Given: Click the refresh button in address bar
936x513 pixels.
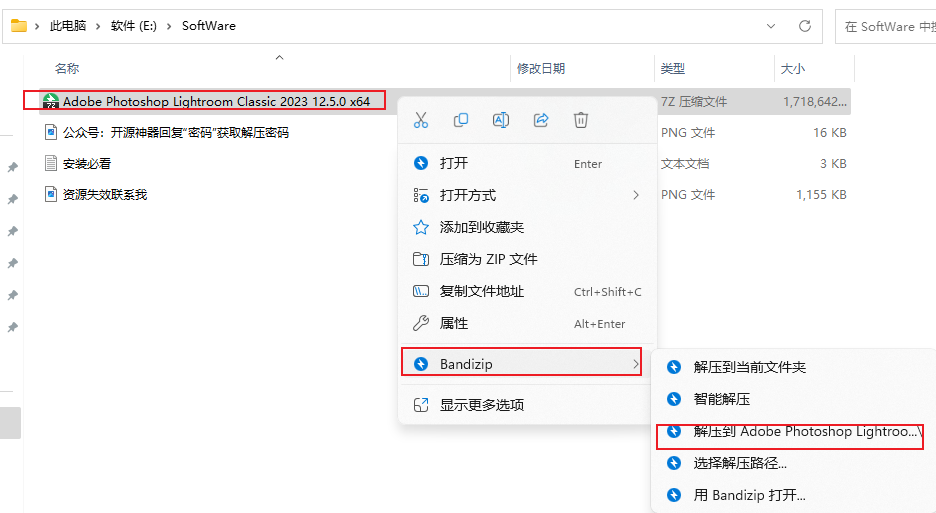Looking at the screenshot, I should pyautogui.click(x=805, y=26).
